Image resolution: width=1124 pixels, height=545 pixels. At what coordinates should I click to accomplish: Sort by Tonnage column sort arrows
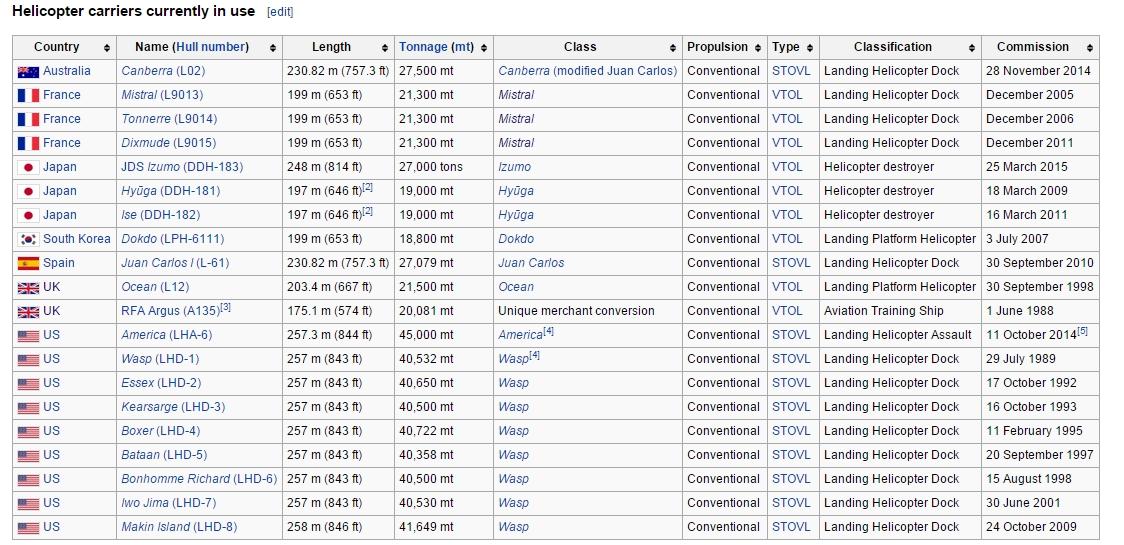click(x=484, y=48)
